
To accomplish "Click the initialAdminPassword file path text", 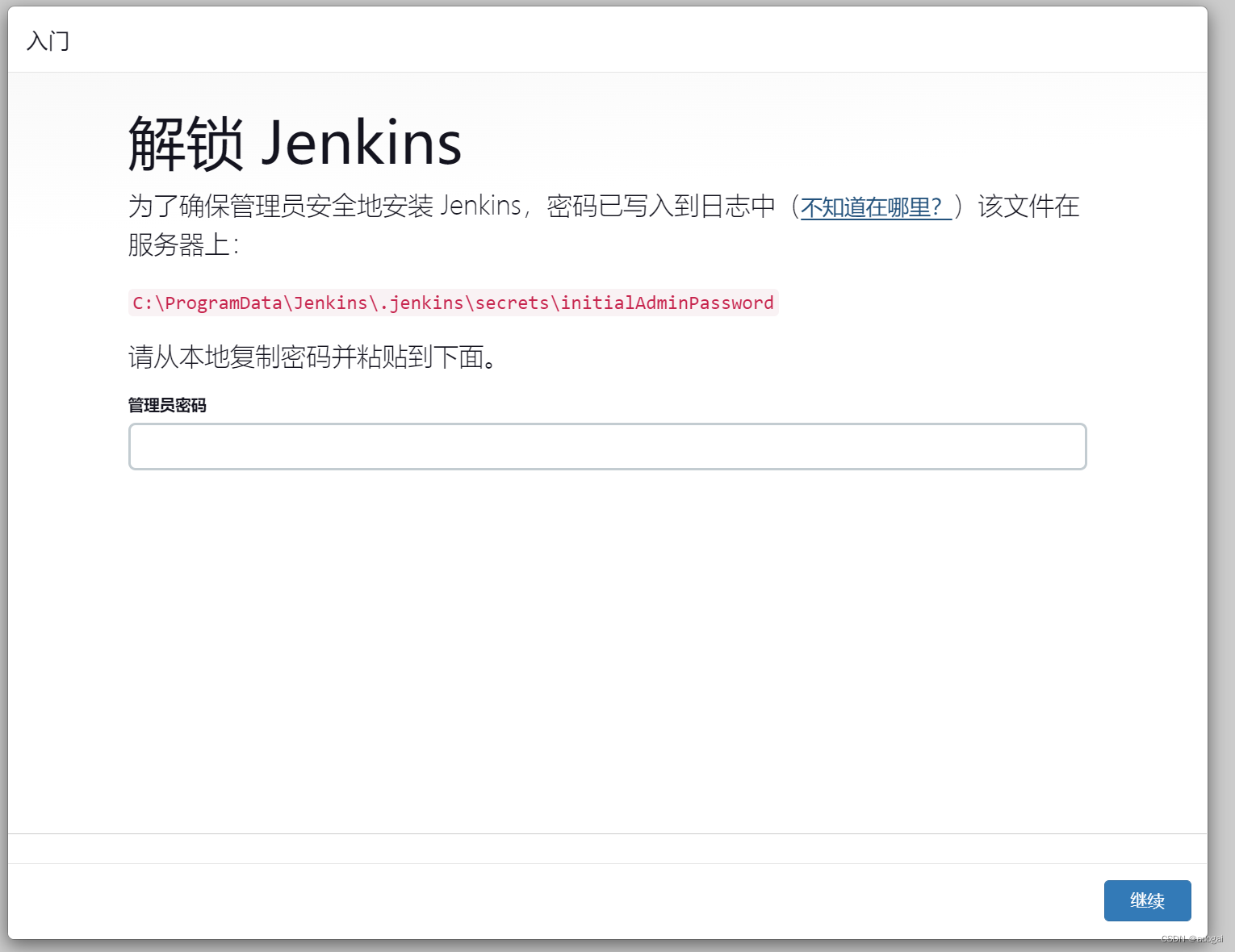I will pos(454,303).
